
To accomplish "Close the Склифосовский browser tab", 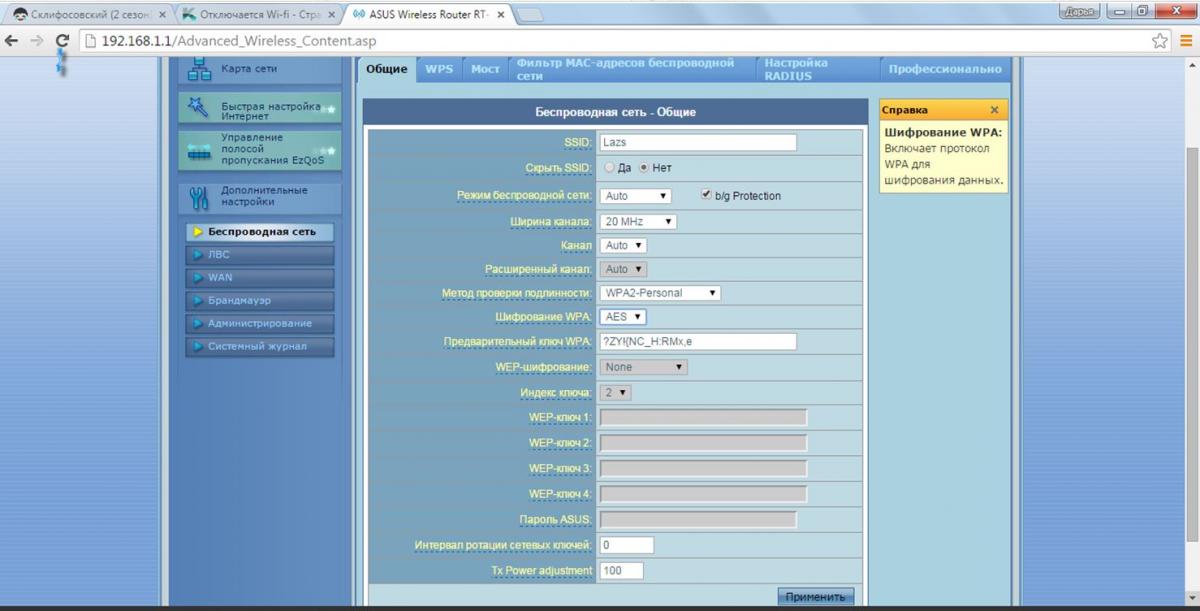I will tap(162, 15).
